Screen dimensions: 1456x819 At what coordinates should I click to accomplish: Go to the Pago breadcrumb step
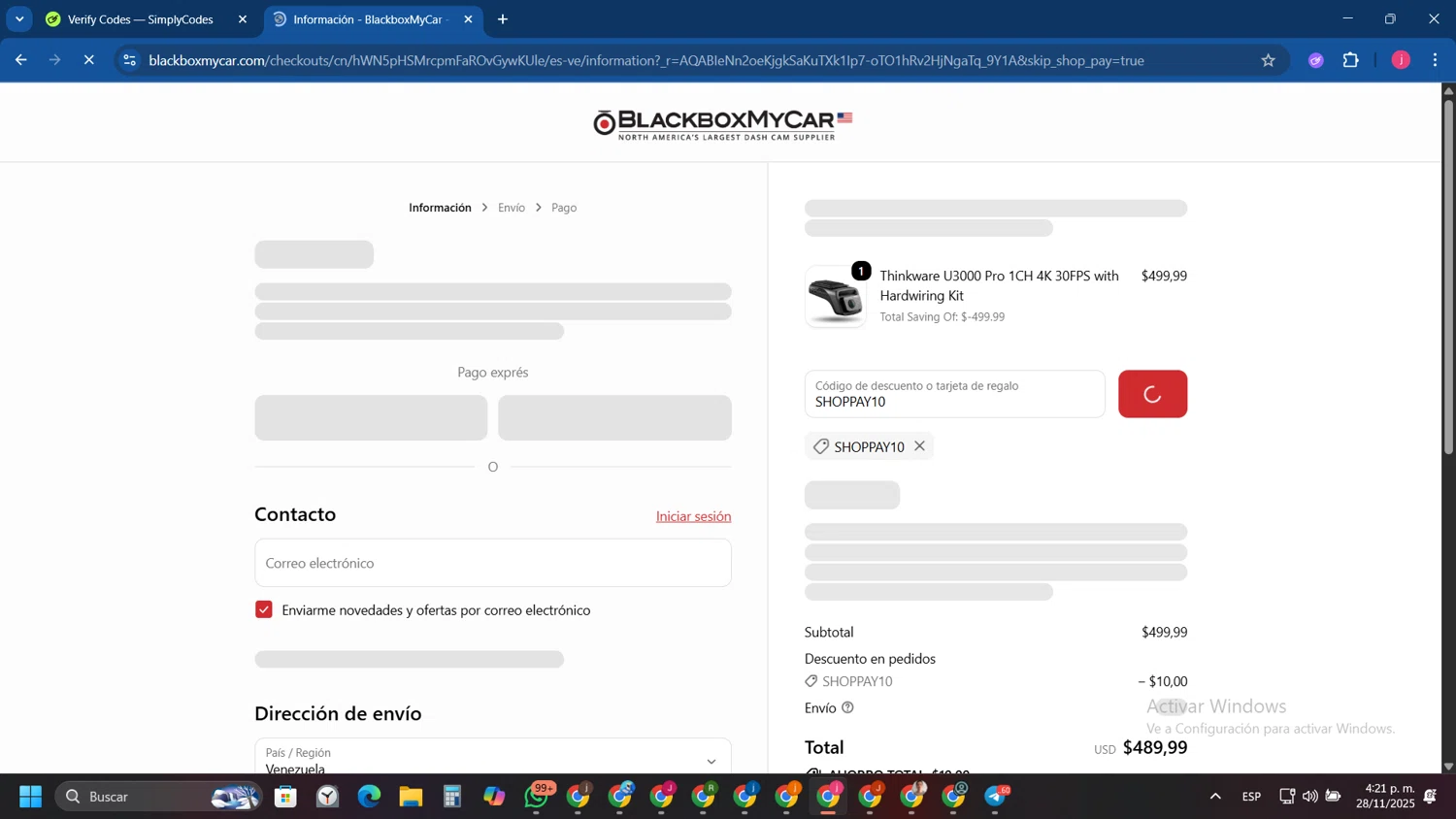click(x=564, y=208)
